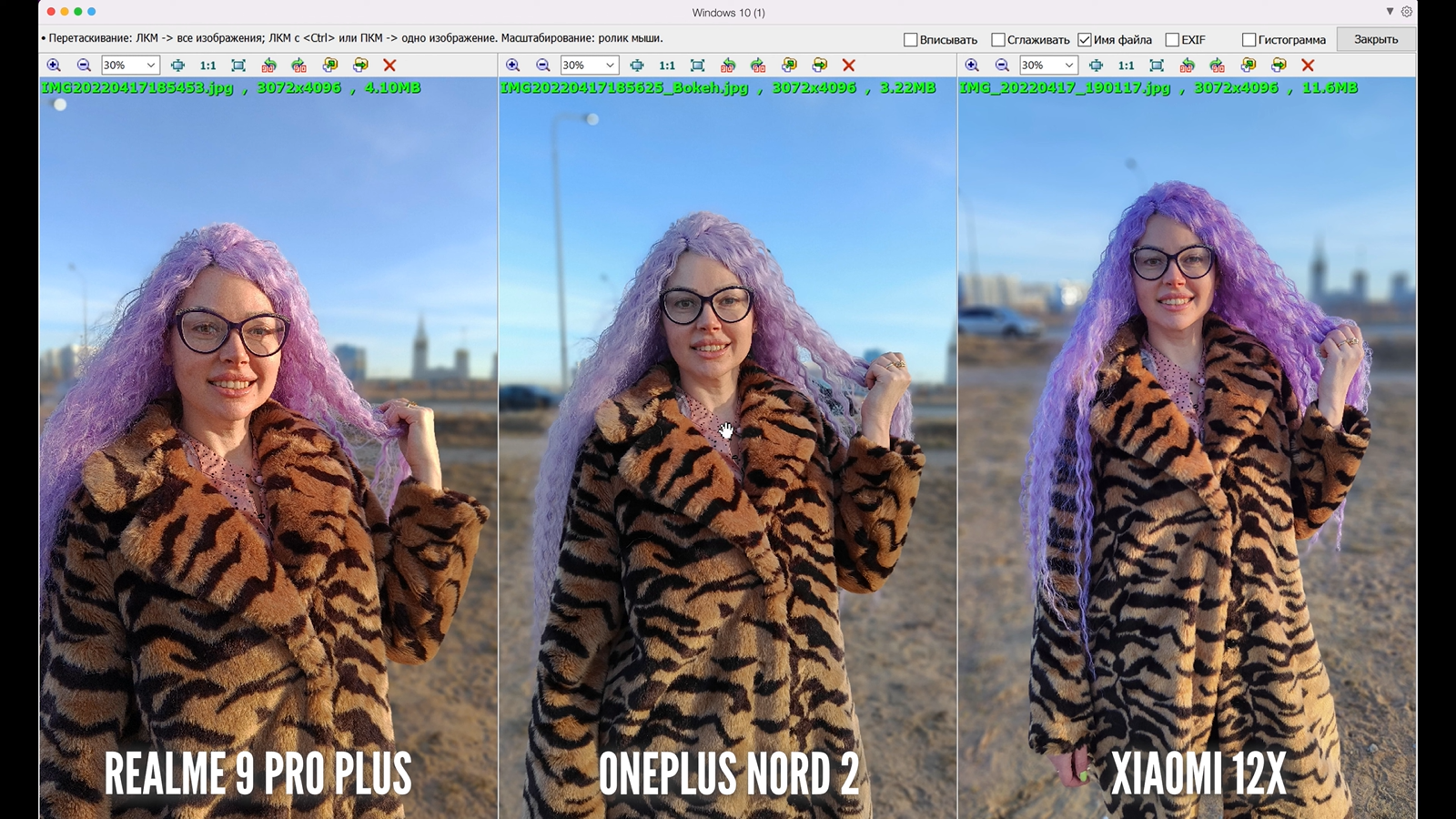Click the Закрыть button
The height and width of the screenshot is (819, 1456).
click(x=1376, y=39)
